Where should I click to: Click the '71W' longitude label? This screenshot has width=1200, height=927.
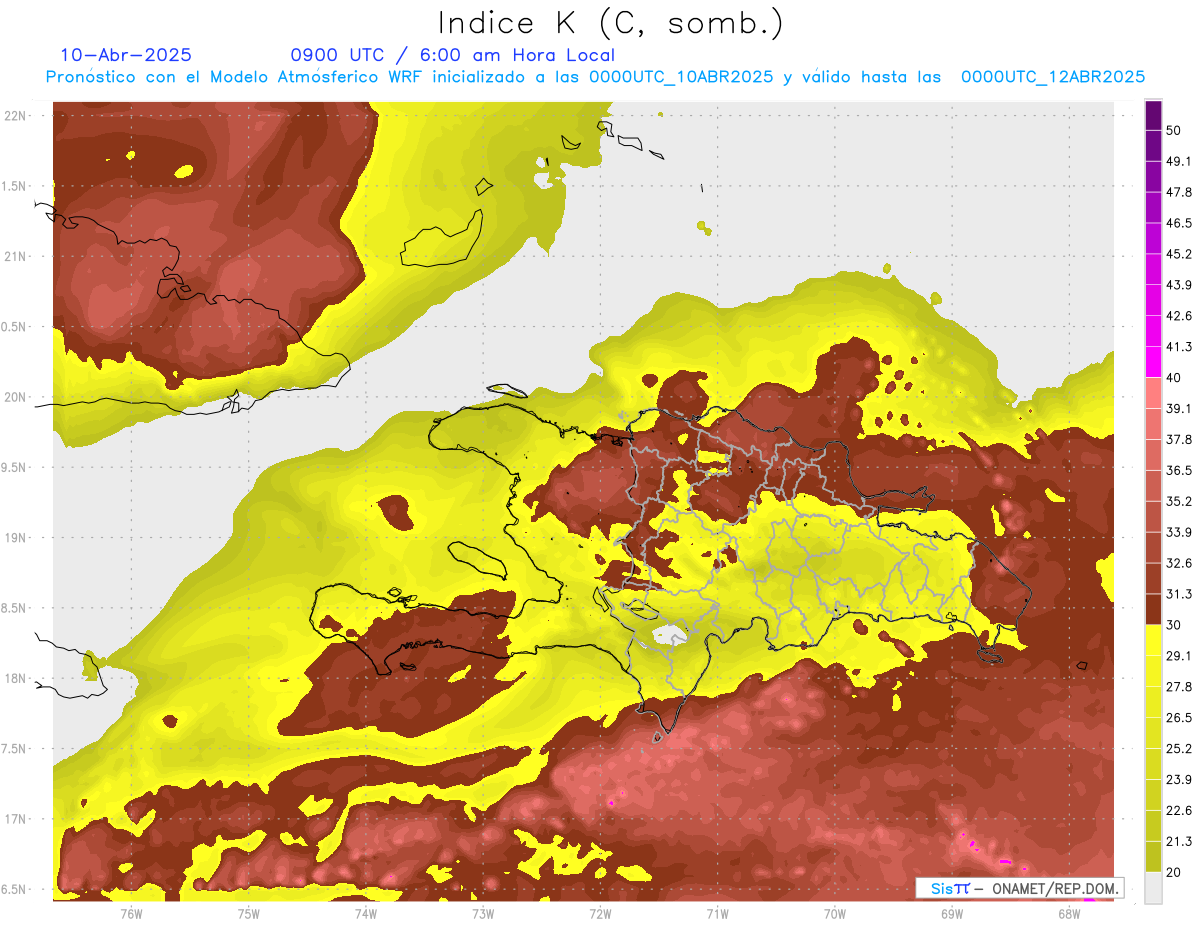pos(717,913)
